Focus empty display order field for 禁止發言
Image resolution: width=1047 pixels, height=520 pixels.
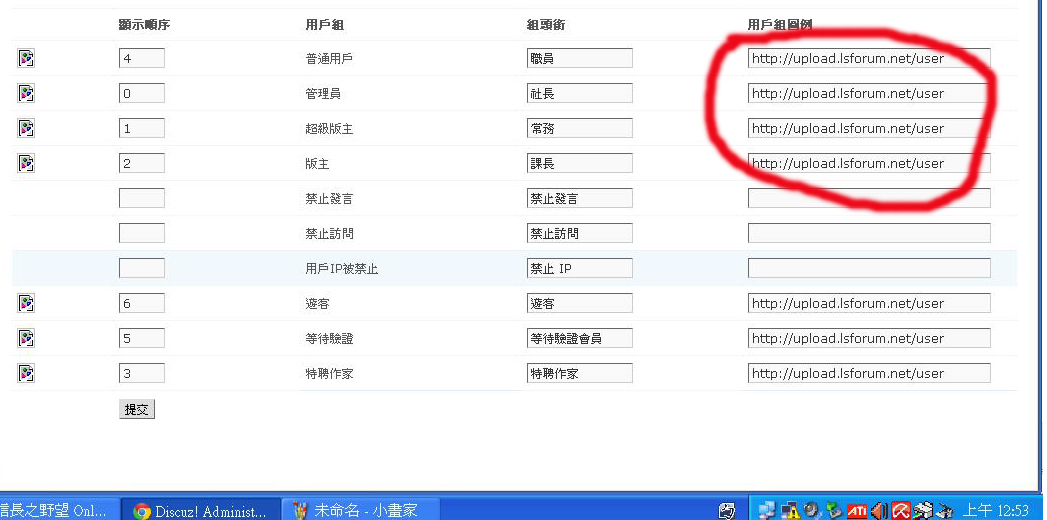tap(141, 198)
